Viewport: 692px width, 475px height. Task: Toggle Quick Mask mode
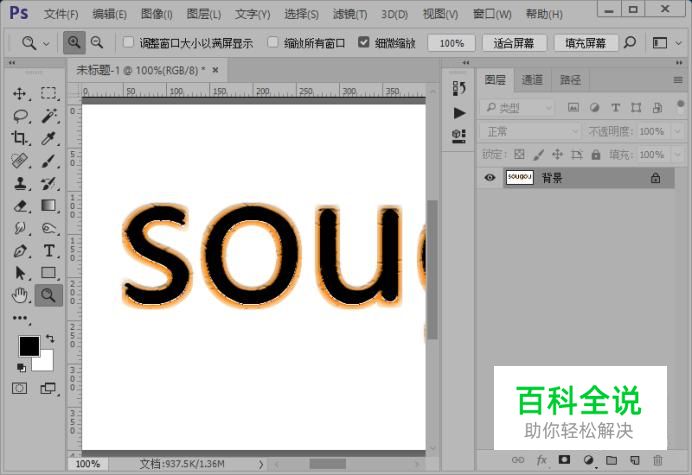coord(19,388)
